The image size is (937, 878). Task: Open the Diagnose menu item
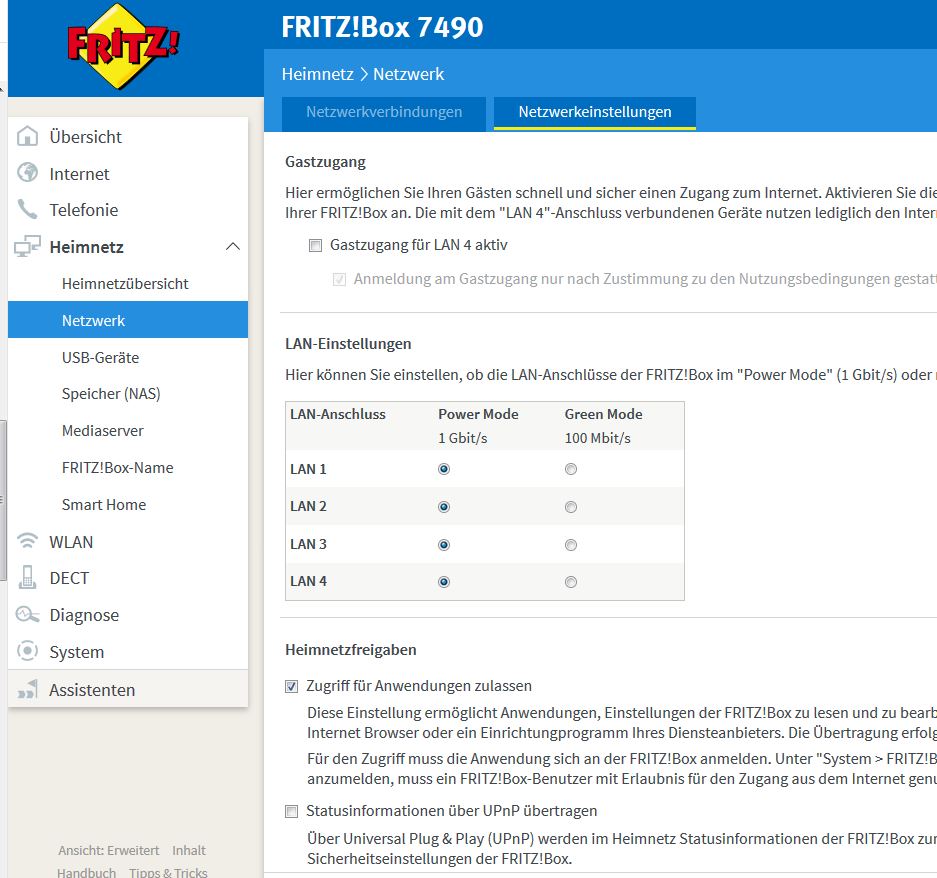tap(128, 615)
